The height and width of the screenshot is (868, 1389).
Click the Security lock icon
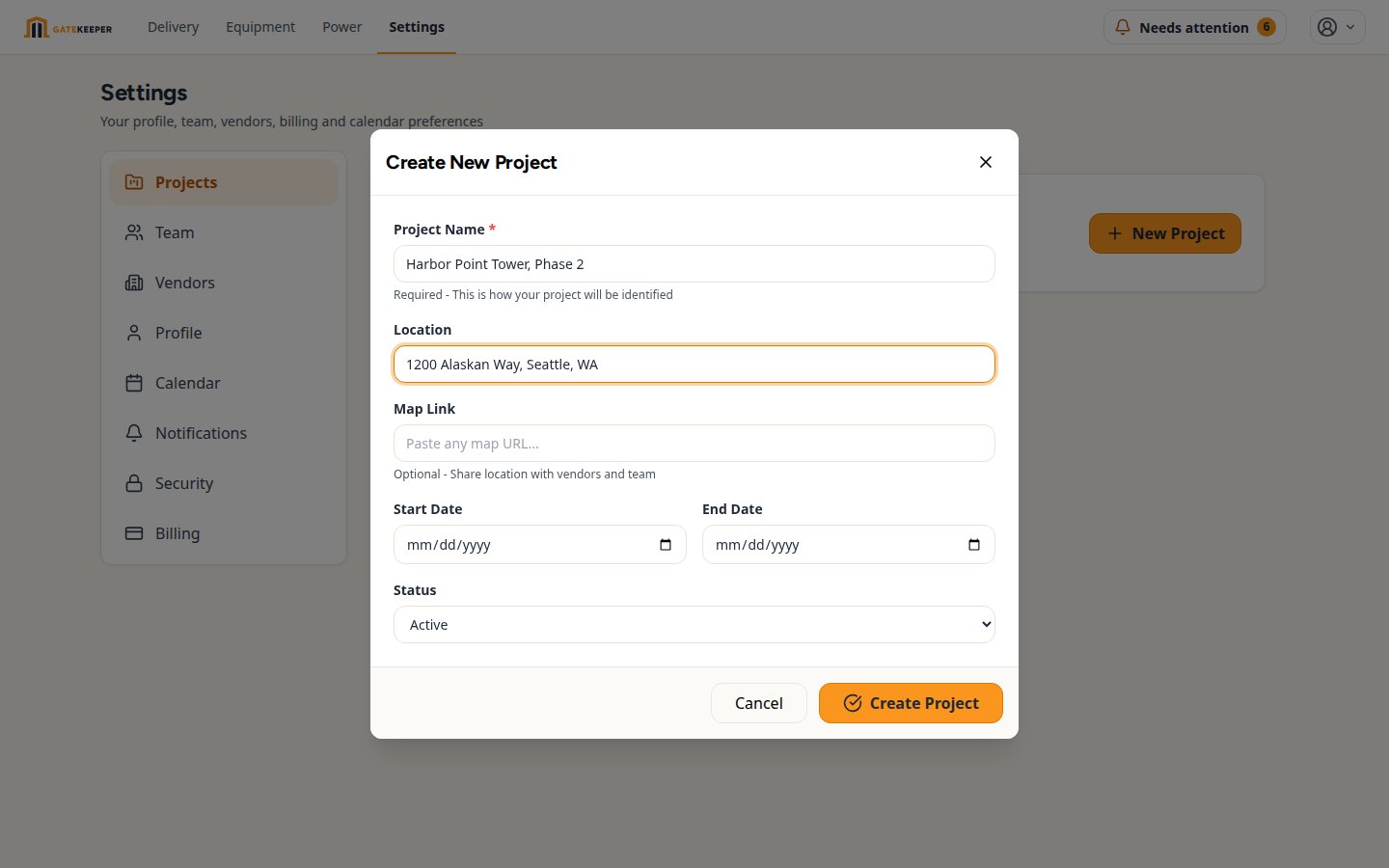tap(134, 483)
